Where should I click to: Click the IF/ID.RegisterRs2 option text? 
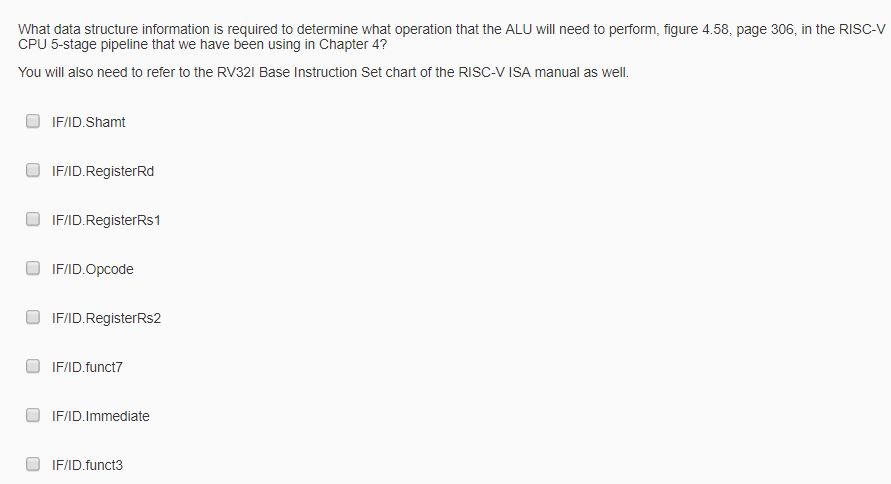point(106,318)
